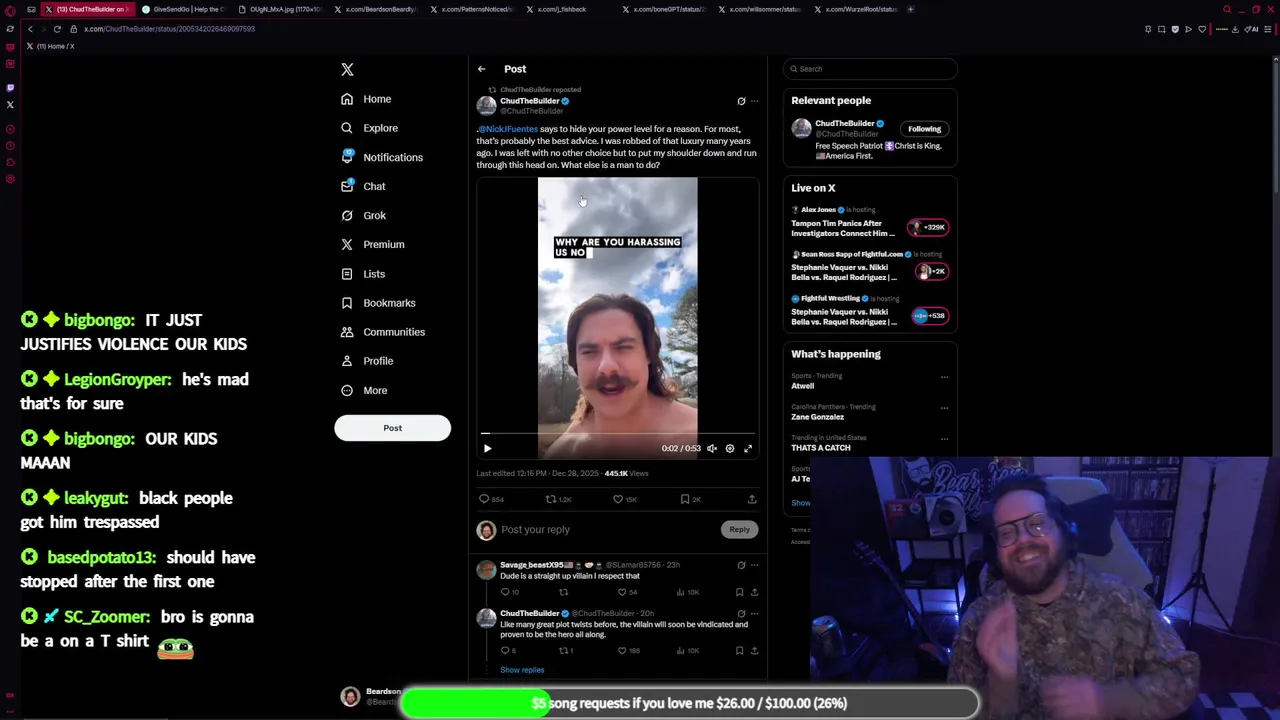Open options for the Atwell trend
Image resolution: width=1280 pixels, height=720 pixels.
(944, 377)
